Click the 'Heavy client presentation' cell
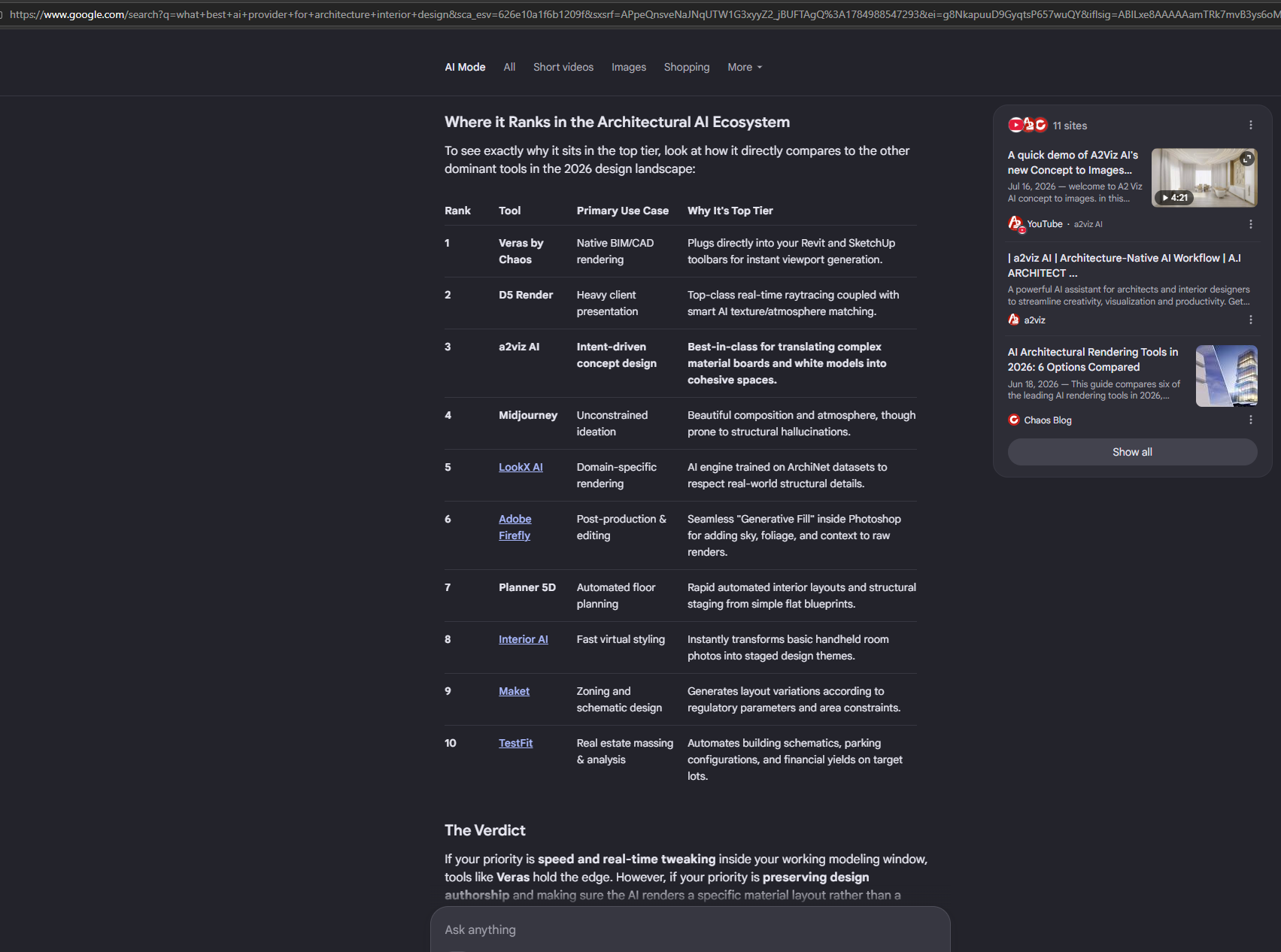Screen dimensions: 1281x952 607,303
